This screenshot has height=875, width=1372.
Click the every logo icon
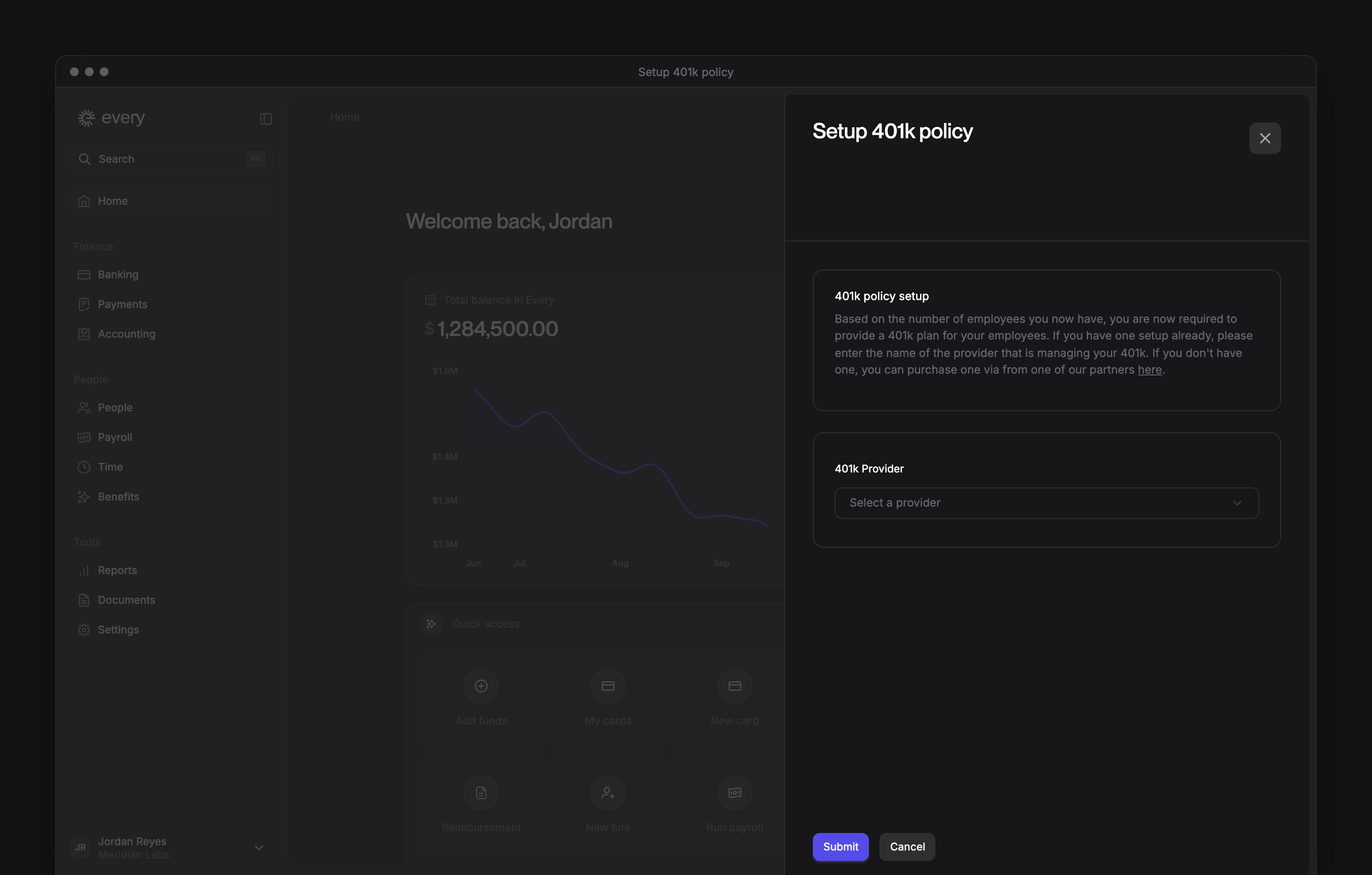[x=87, y=118]
